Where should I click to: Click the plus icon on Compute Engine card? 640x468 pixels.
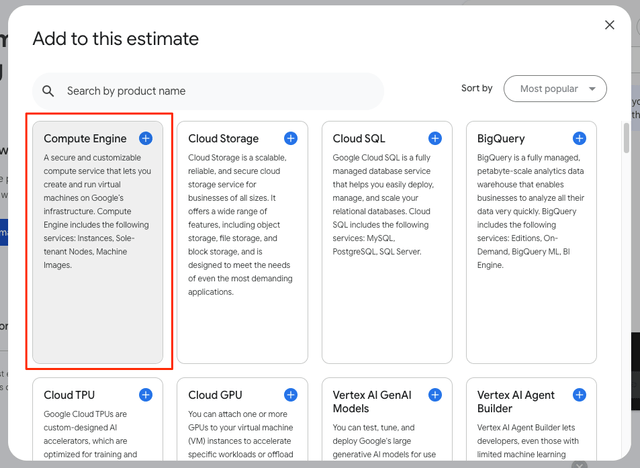[146, 138]
